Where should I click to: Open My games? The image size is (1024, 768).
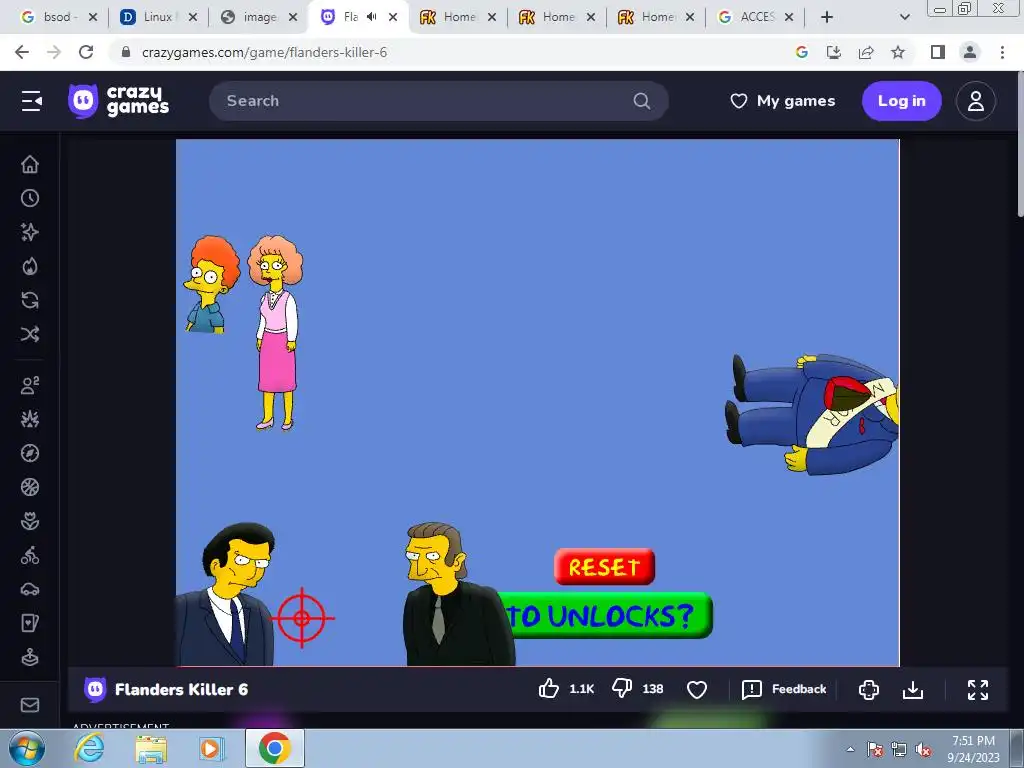click(782, 101)
